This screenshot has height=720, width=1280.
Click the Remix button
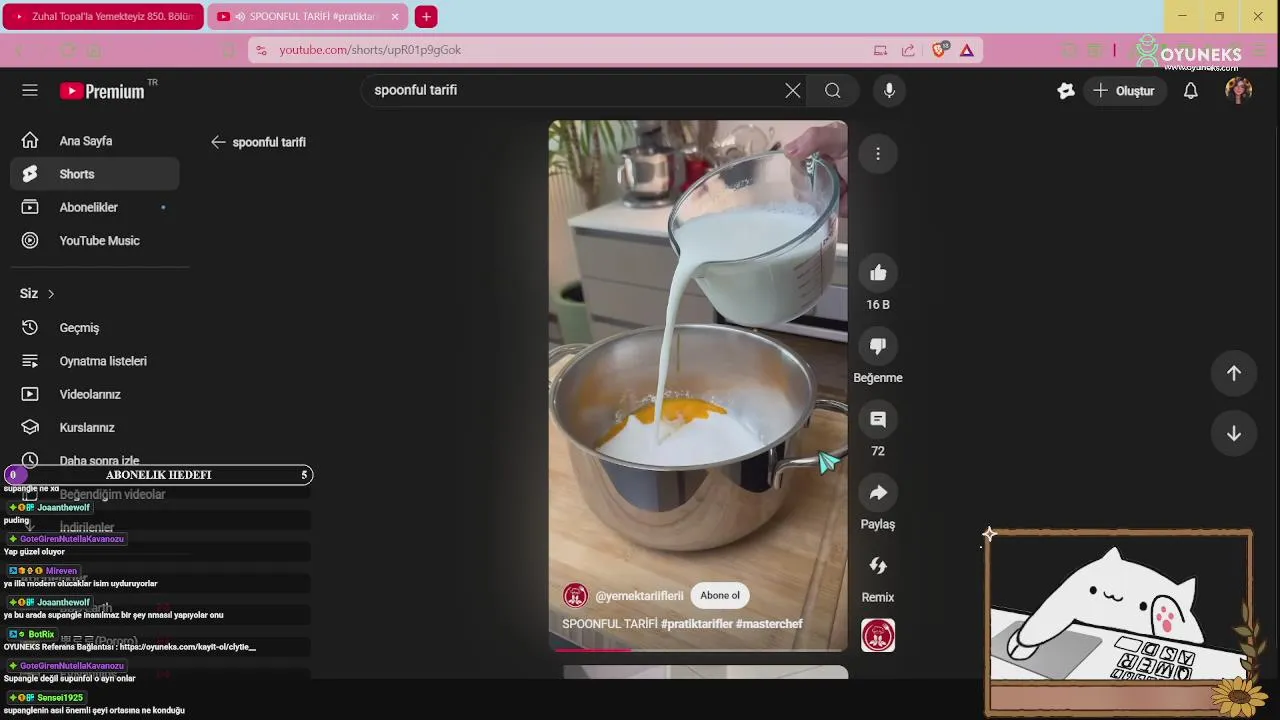[x=878, y=566]
